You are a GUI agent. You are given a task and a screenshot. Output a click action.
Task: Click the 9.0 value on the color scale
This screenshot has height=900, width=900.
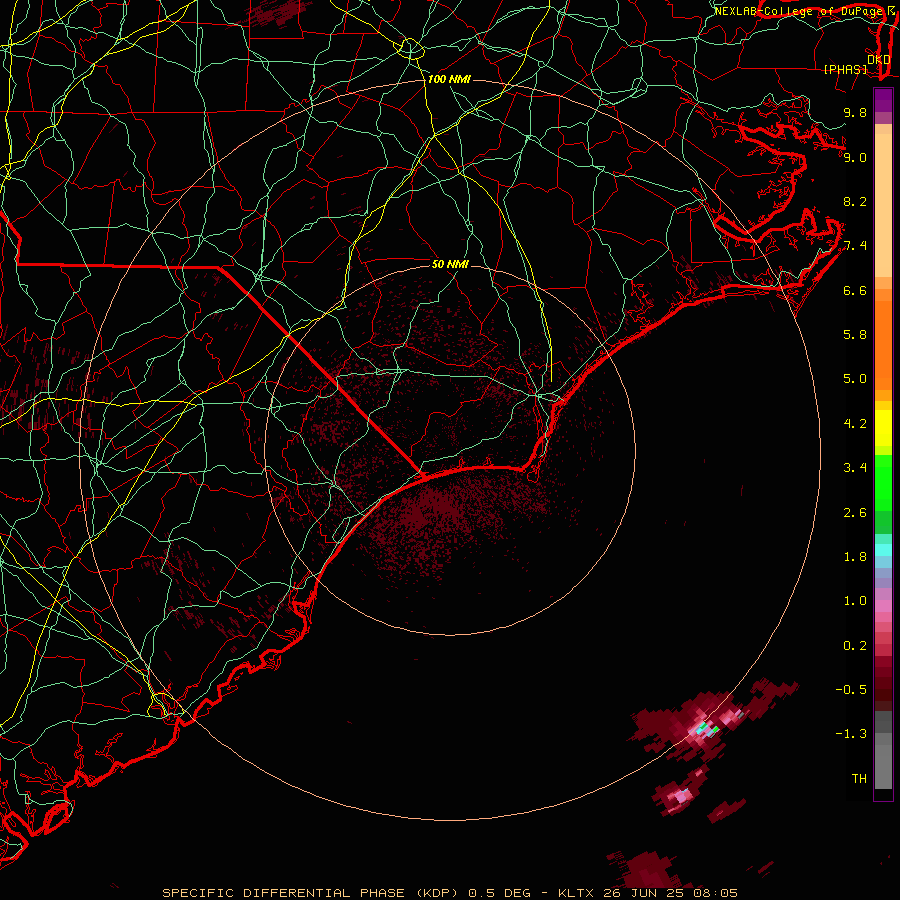point(855,157)
